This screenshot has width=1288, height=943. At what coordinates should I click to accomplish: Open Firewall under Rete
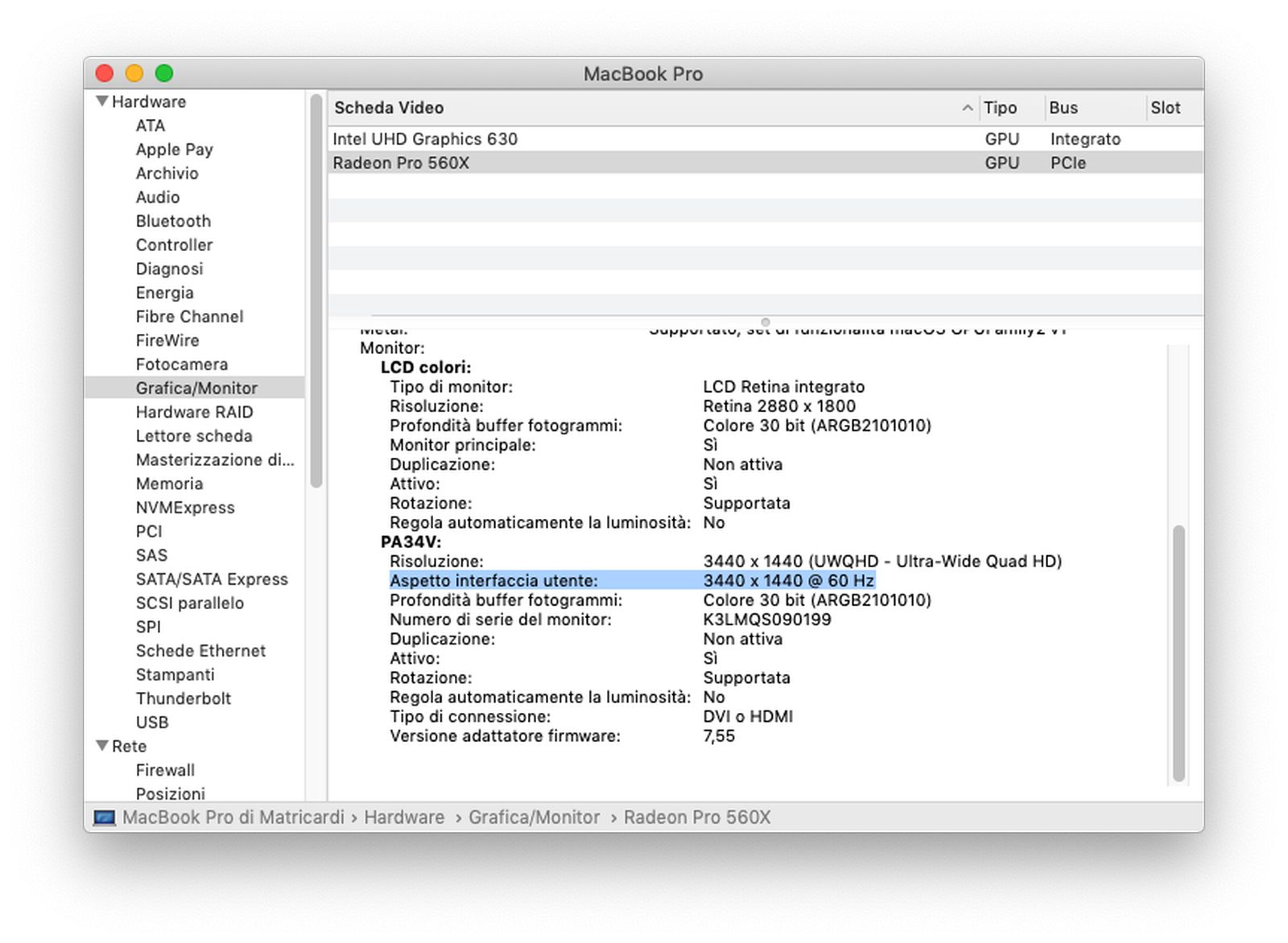(165, 770)
